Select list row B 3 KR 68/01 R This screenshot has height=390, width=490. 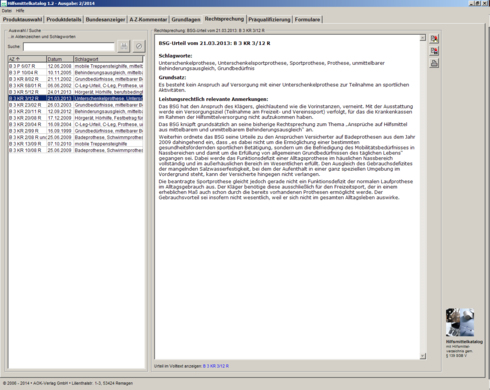pos(76,85)
